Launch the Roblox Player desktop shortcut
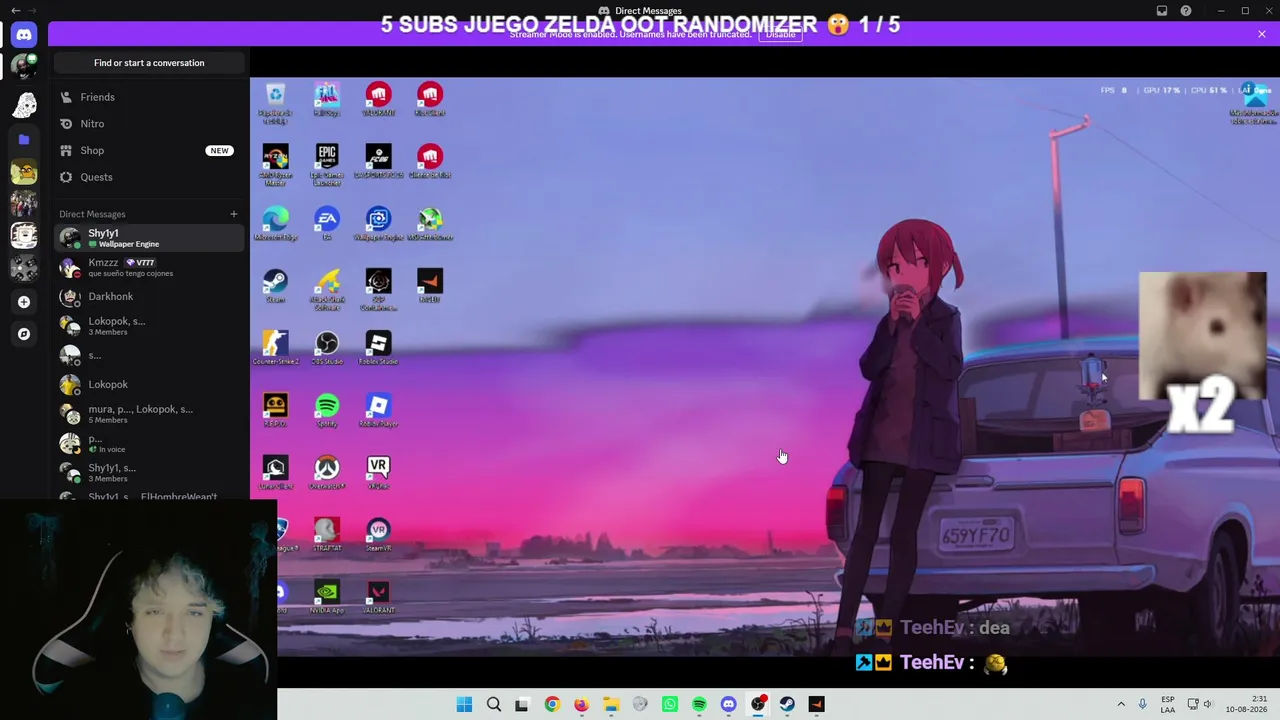This screenshot has height=720, width=1280. (378, 409)
